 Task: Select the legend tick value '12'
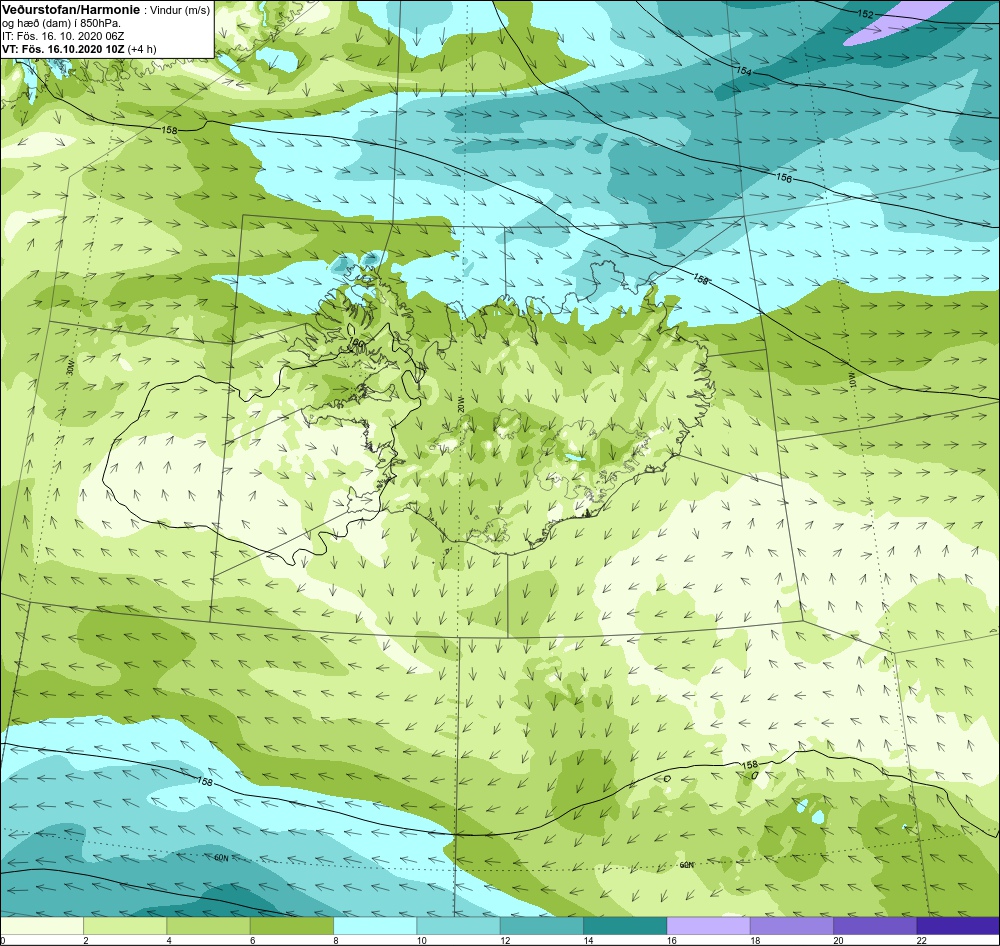click(x=504, y=940)
